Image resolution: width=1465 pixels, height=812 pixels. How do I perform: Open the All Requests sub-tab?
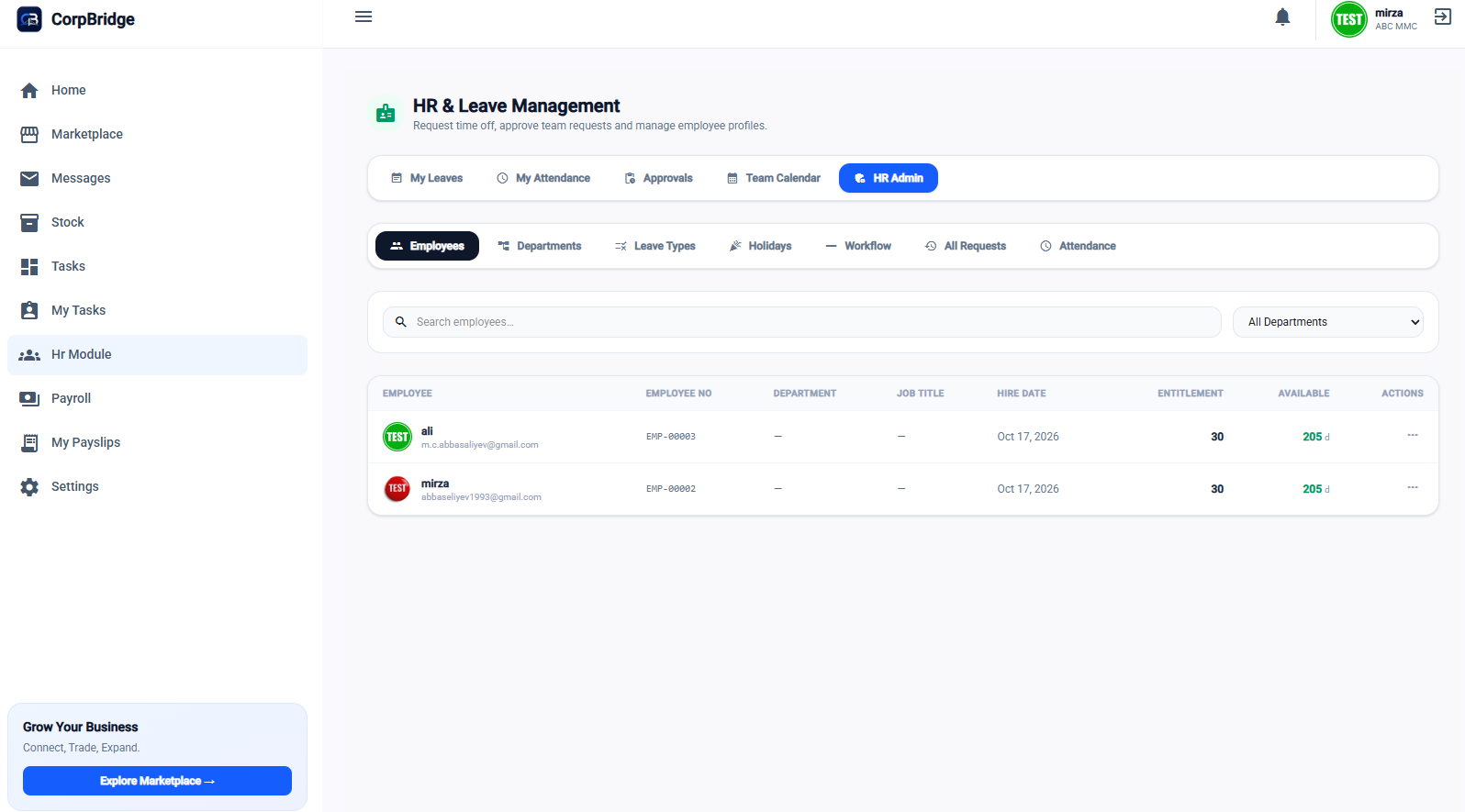coord(966,246)
